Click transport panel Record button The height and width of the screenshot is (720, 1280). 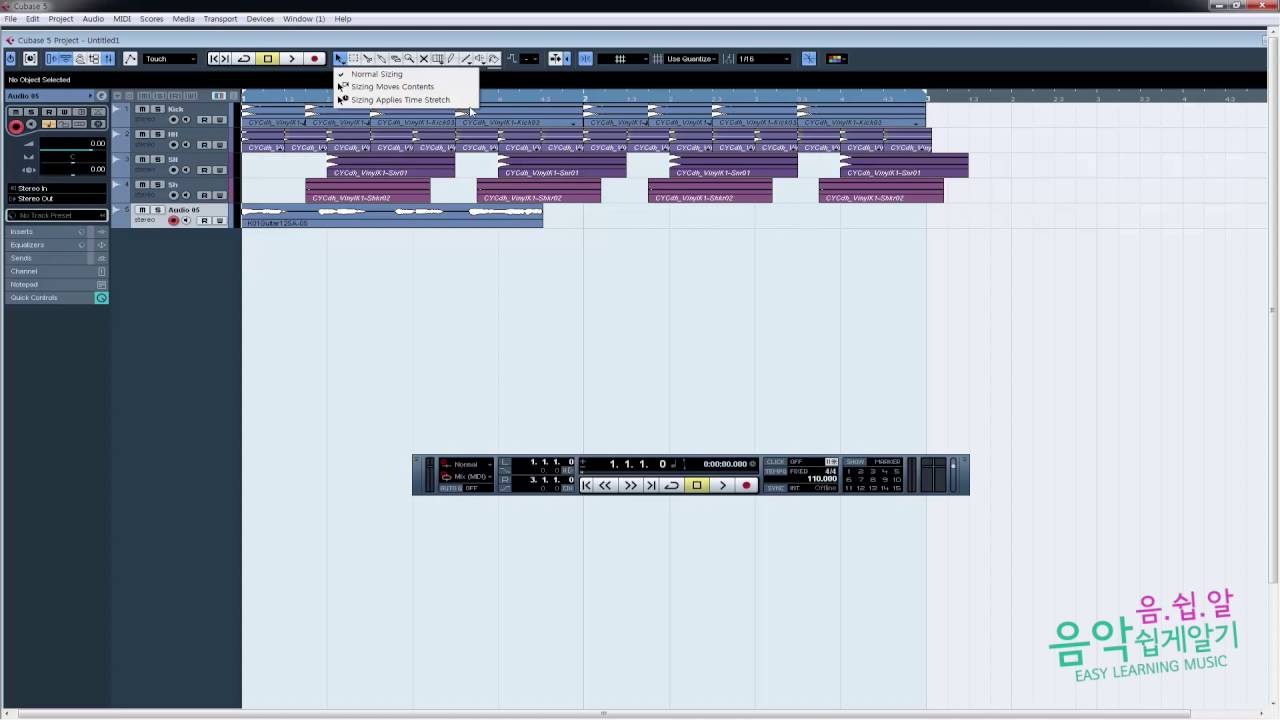pyautogui.click(x=746, y=485)
